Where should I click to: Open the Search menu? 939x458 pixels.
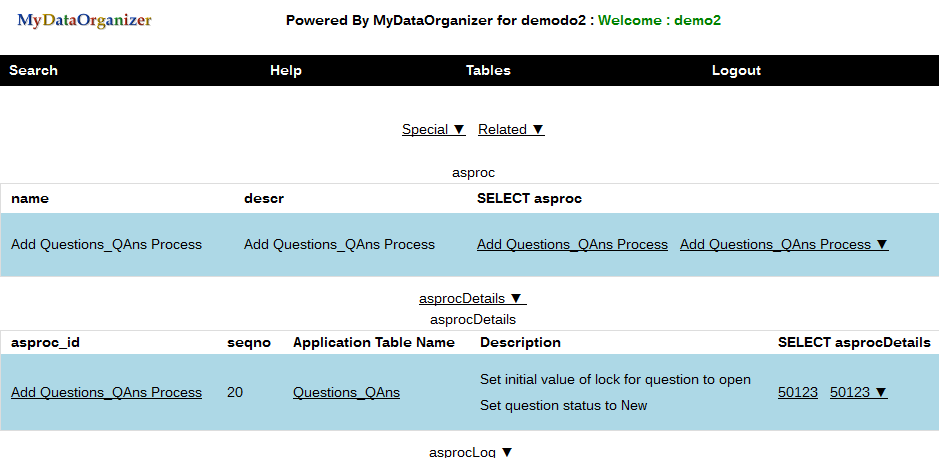tap(34, 71)
